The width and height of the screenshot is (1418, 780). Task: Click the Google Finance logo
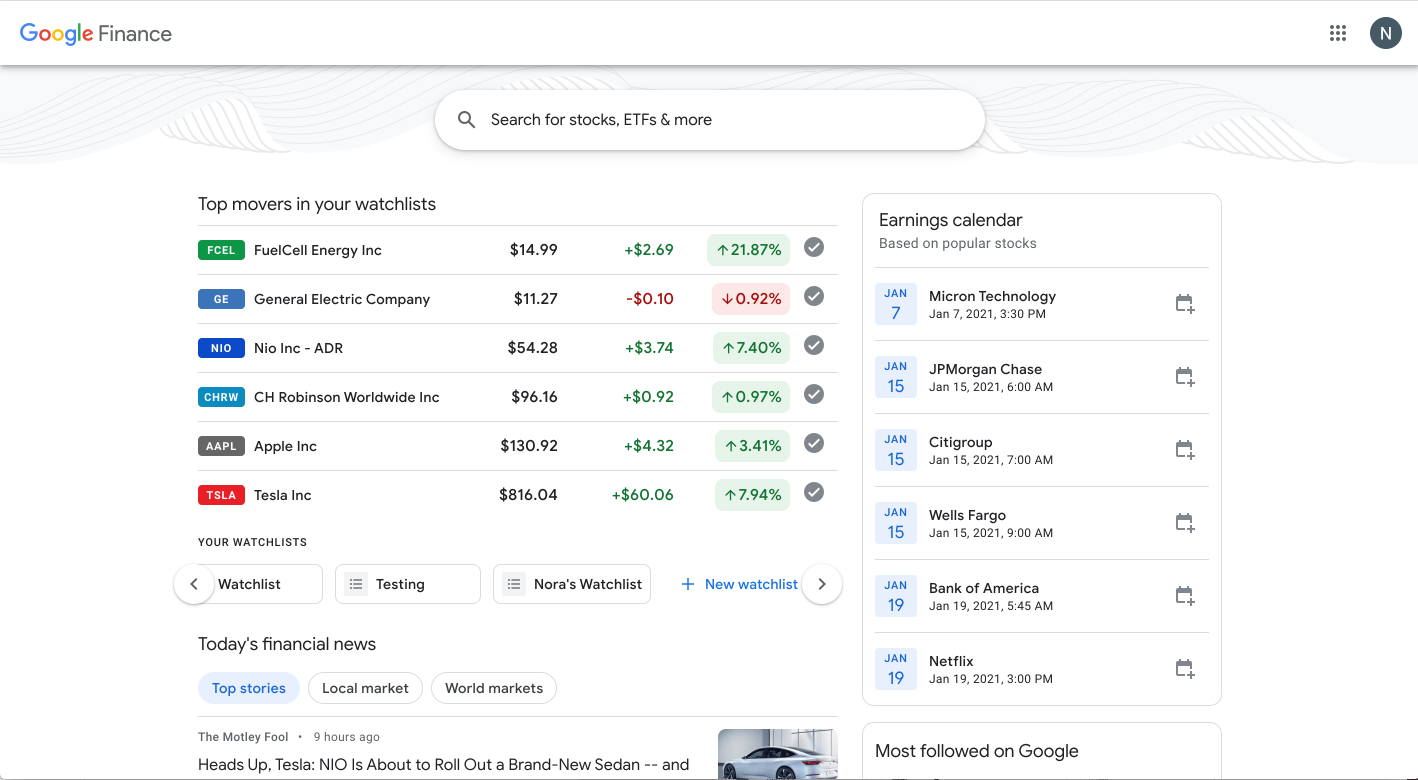click(96, 33)
